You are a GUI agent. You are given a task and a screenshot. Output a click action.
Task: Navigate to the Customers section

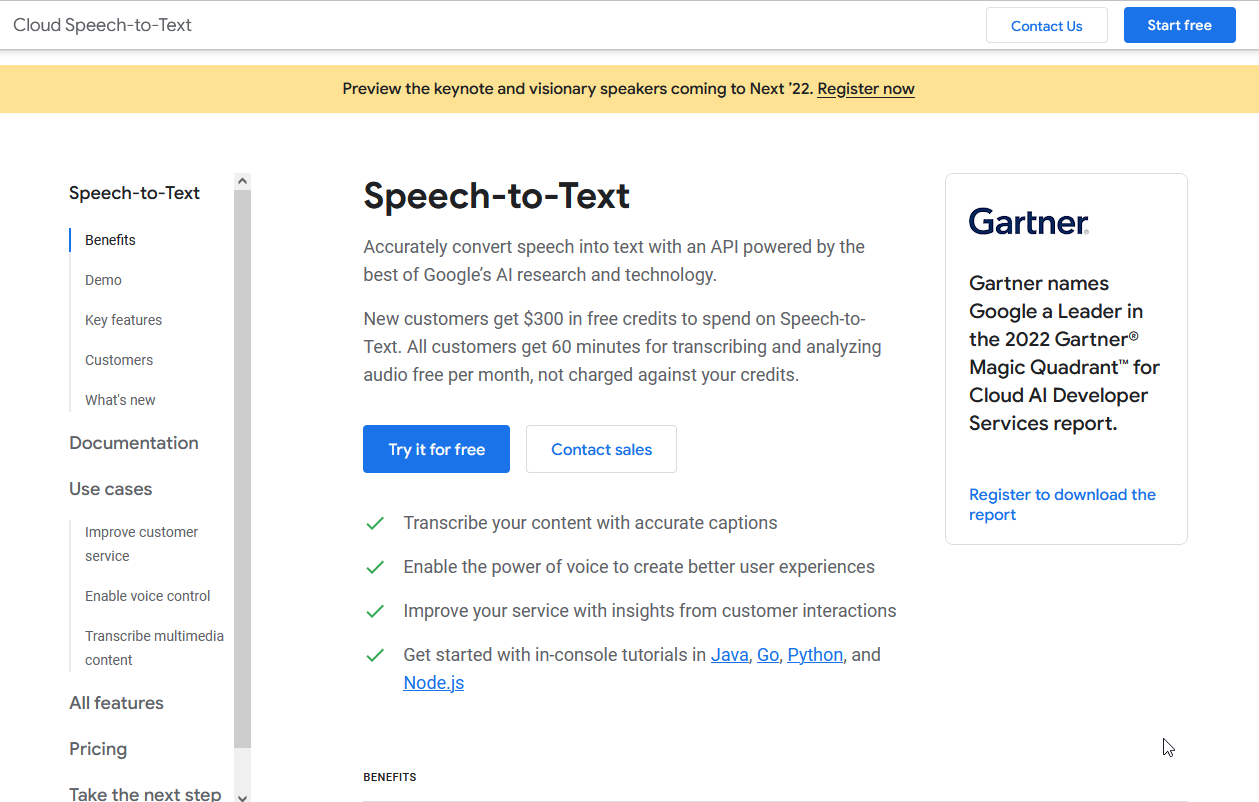pos(119,360)
